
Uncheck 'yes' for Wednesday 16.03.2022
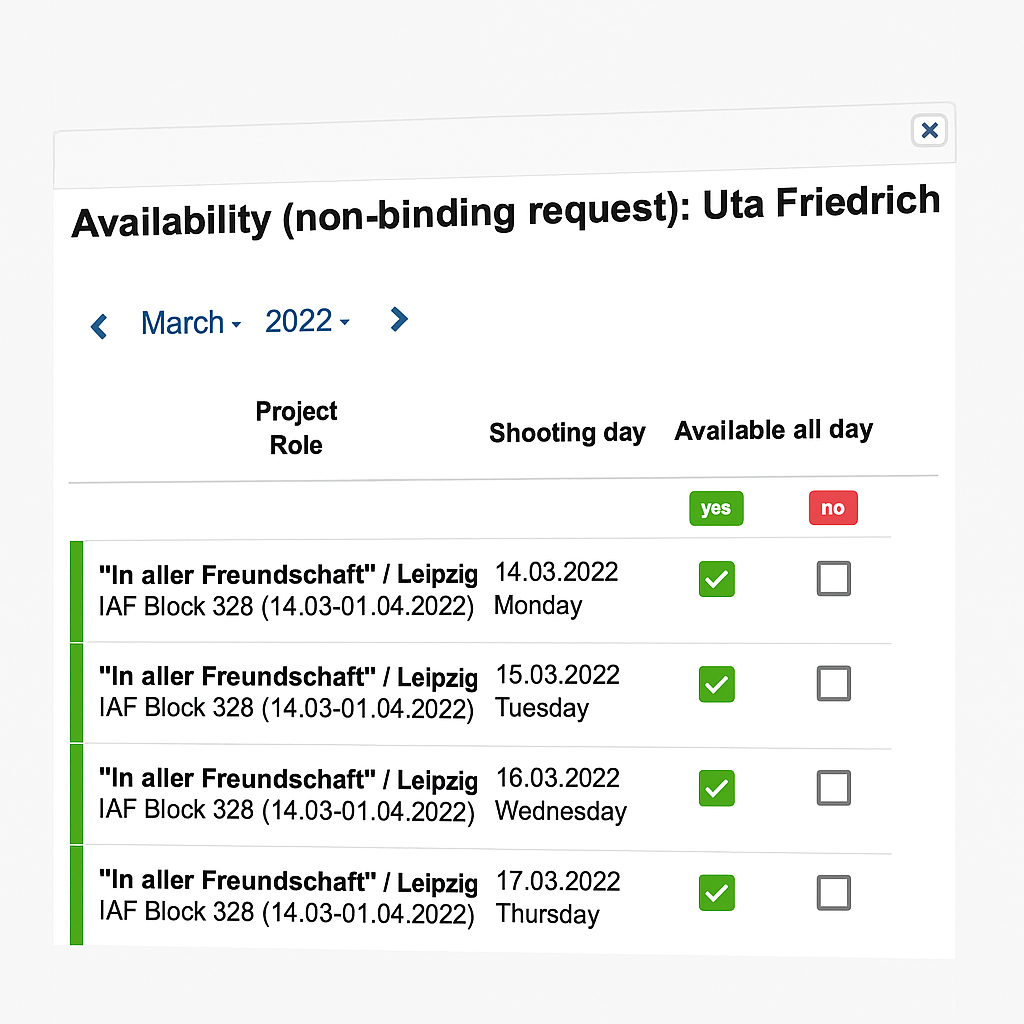point(716,788)
